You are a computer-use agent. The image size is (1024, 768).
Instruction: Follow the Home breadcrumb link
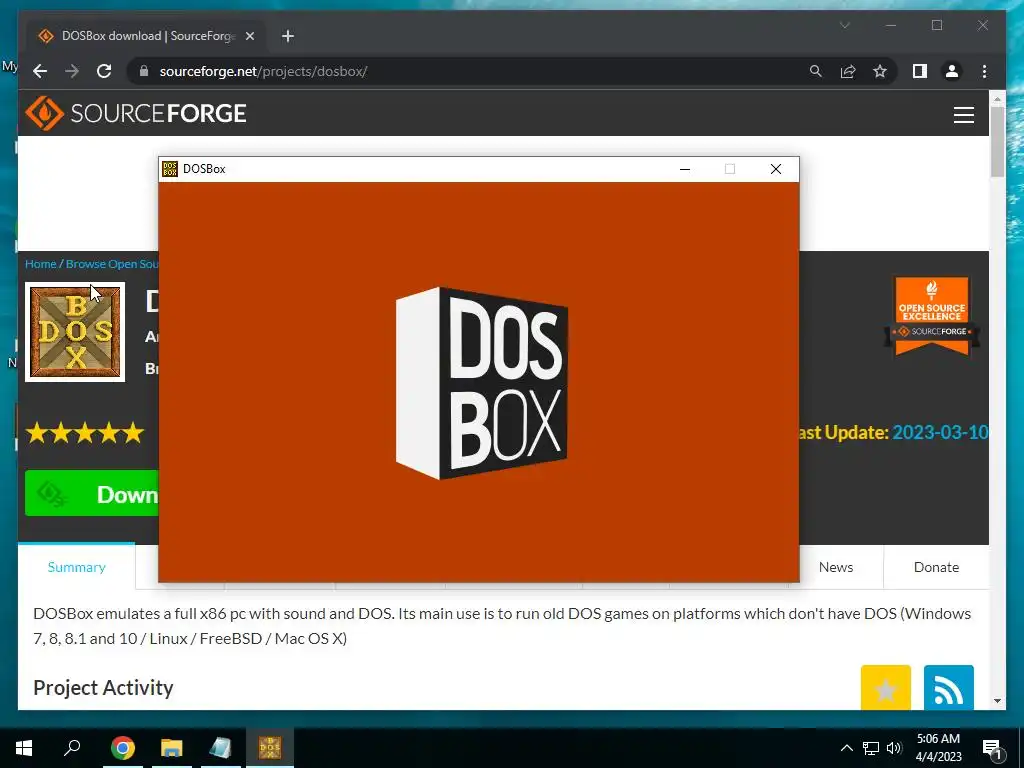pos(40,264)
